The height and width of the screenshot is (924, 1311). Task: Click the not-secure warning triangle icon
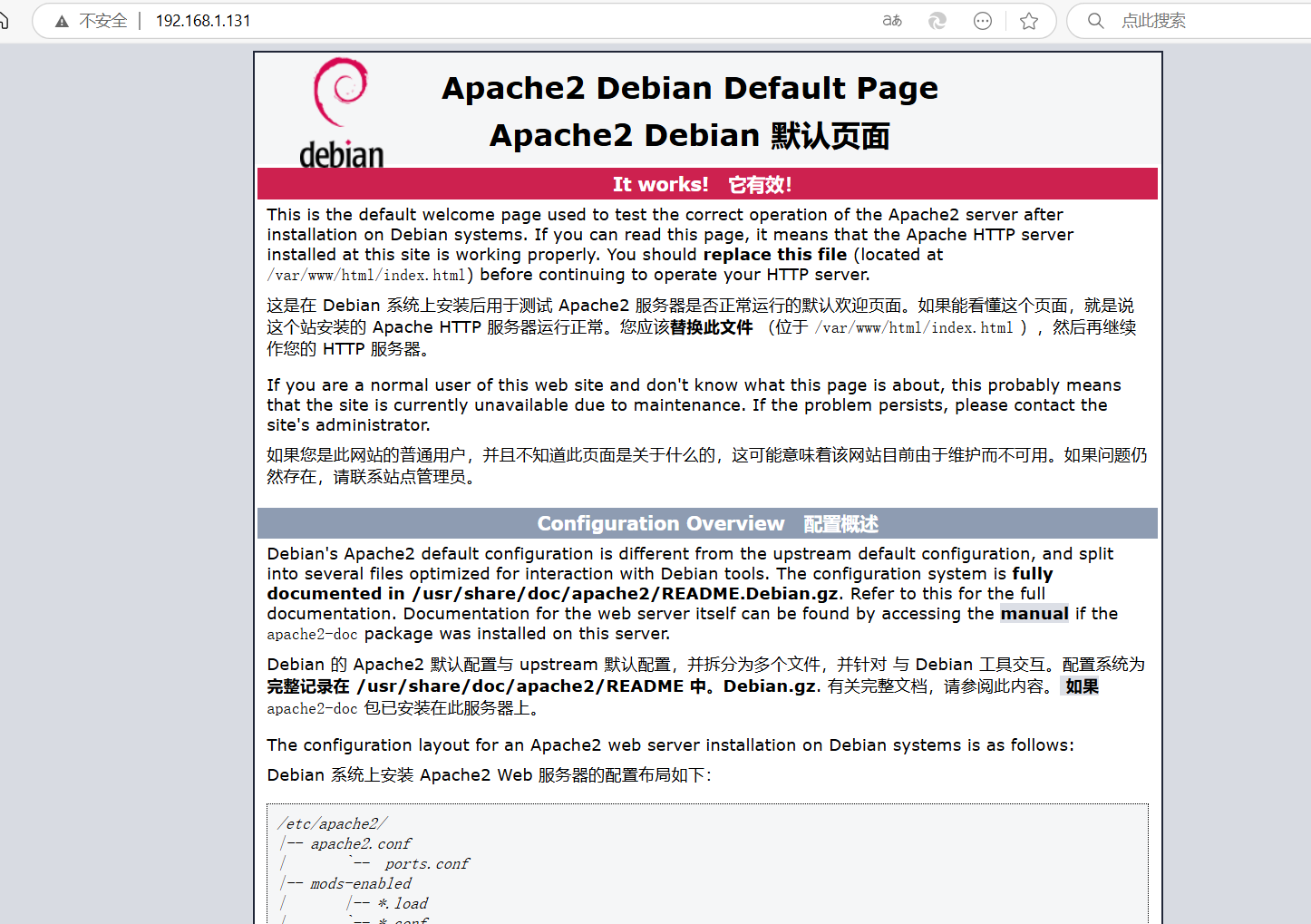[62, 21]
